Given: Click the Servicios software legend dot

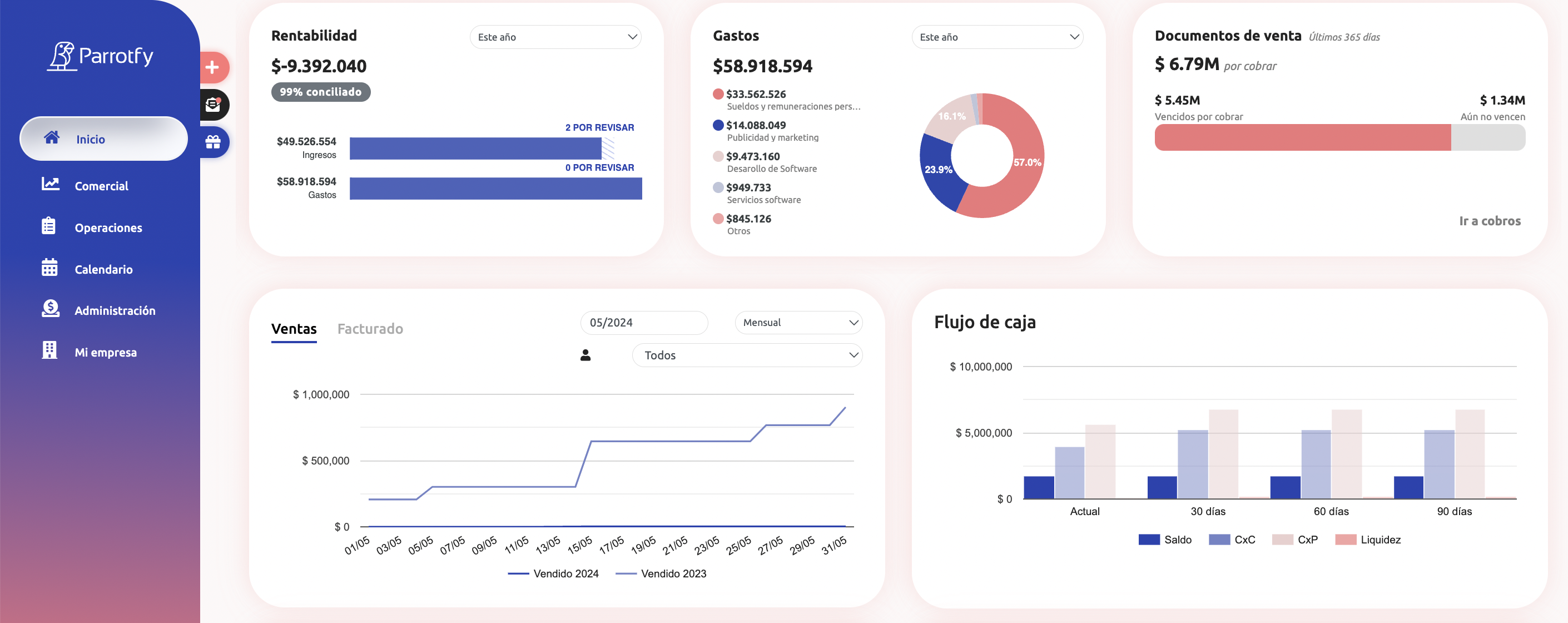Looking at the screenshot, I should point(718,187).
